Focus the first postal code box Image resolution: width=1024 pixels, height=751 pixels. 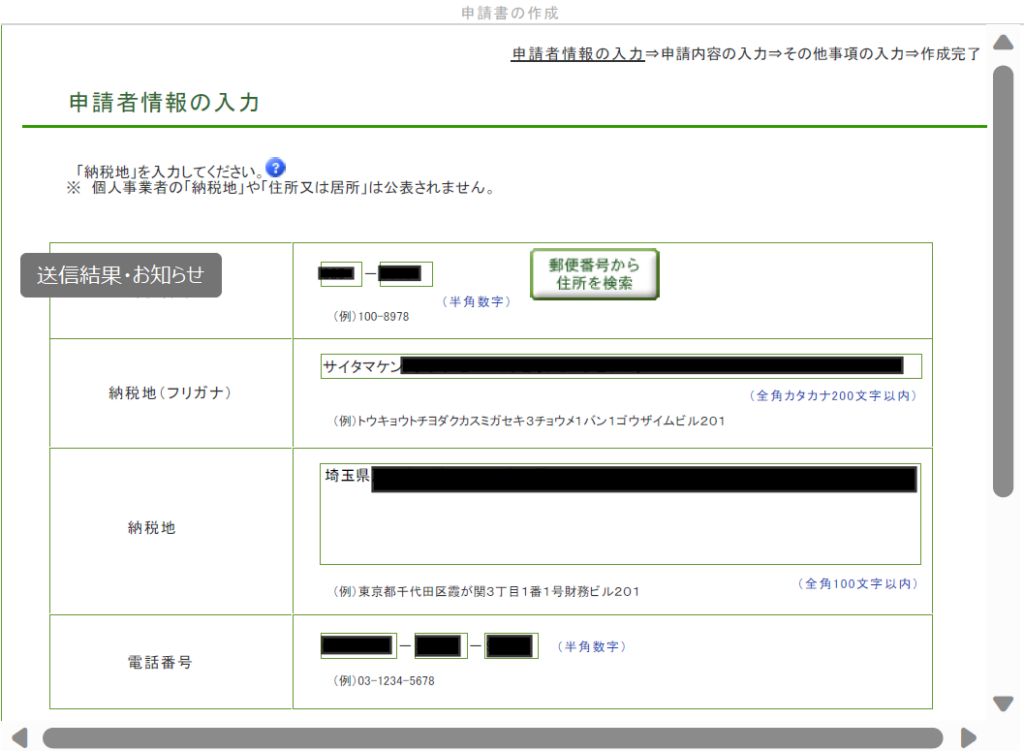[x=340, y=274]
